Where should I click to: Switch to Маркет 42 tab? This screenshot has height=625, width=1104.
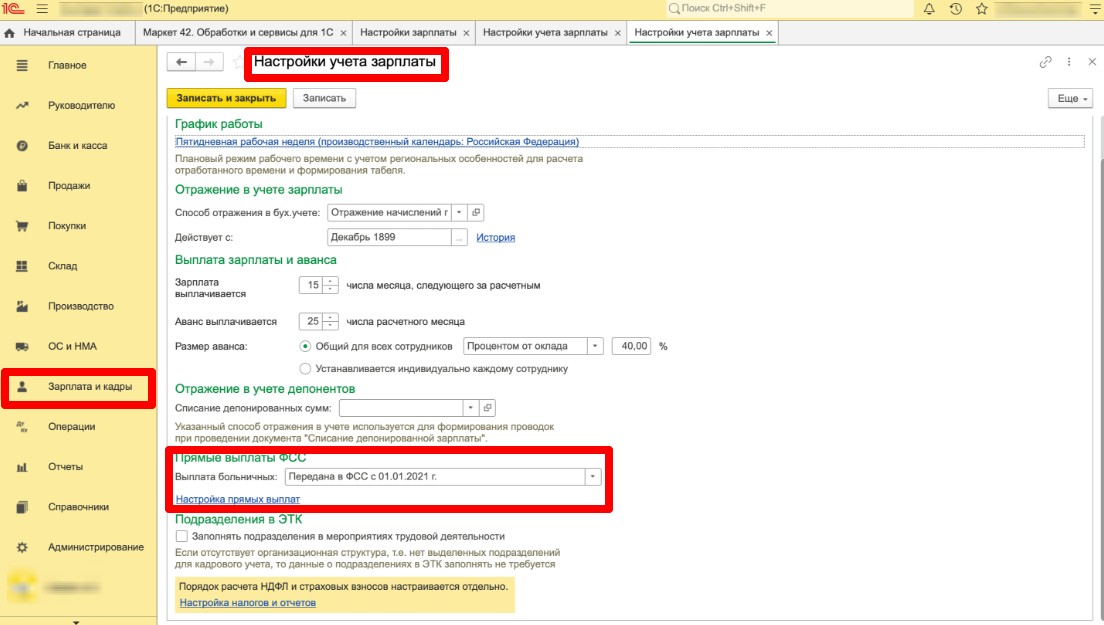(x=238, y=33)
